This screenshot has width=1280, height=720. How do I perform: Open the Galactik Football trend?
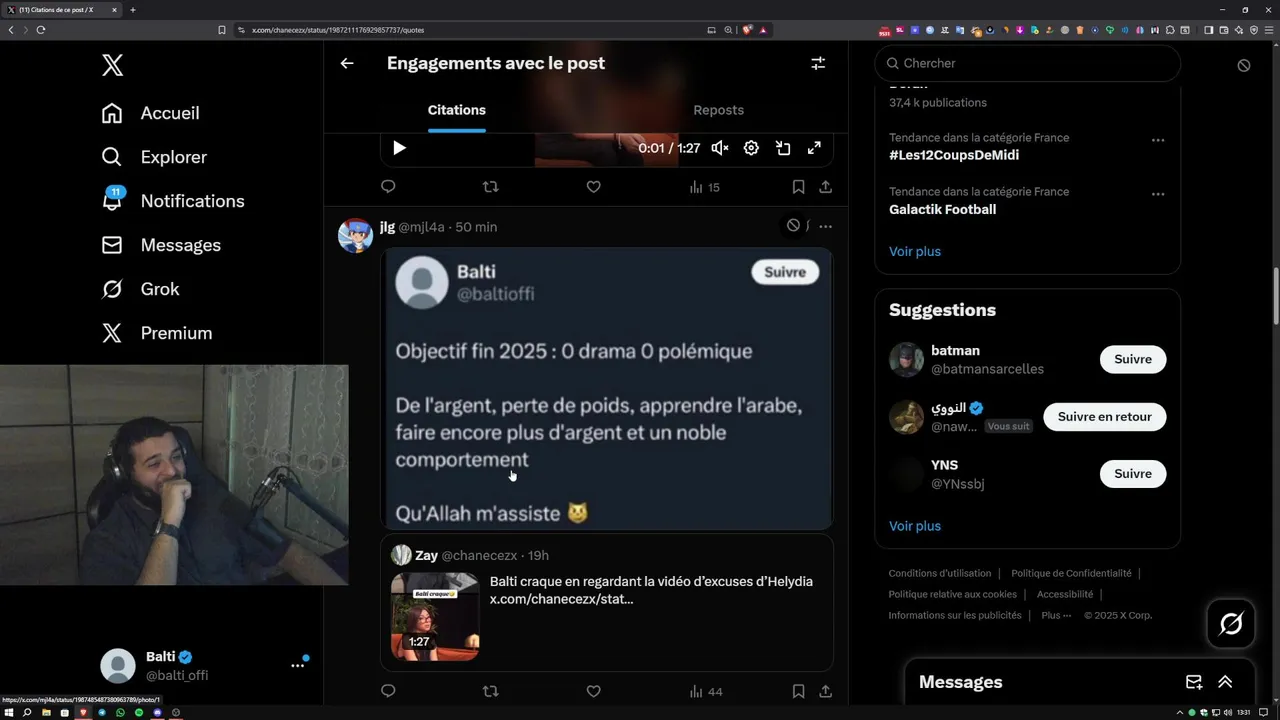pyautogui.click(x=942, y=209)
